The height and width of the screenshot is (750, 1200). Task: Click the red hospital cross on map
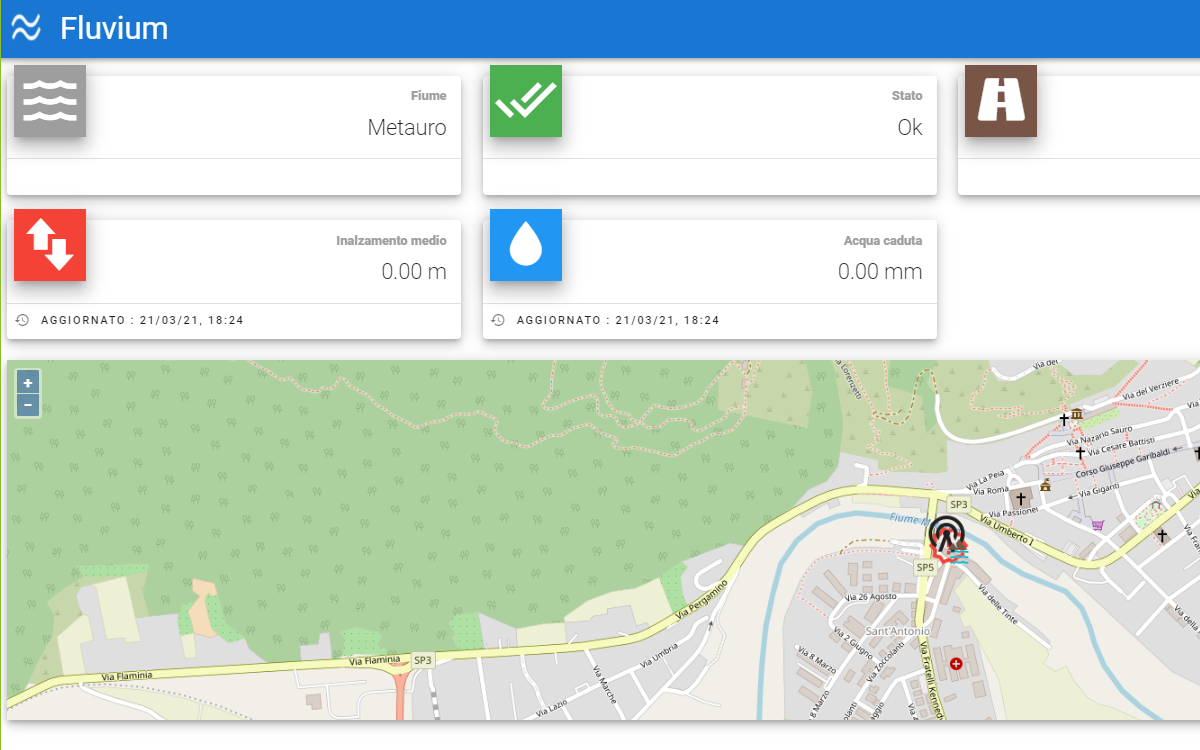[x=957, y=663]
